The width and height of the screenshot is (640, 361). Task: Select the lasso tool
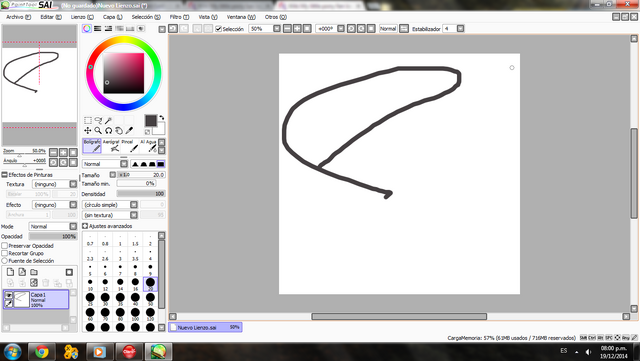point(98,120)
